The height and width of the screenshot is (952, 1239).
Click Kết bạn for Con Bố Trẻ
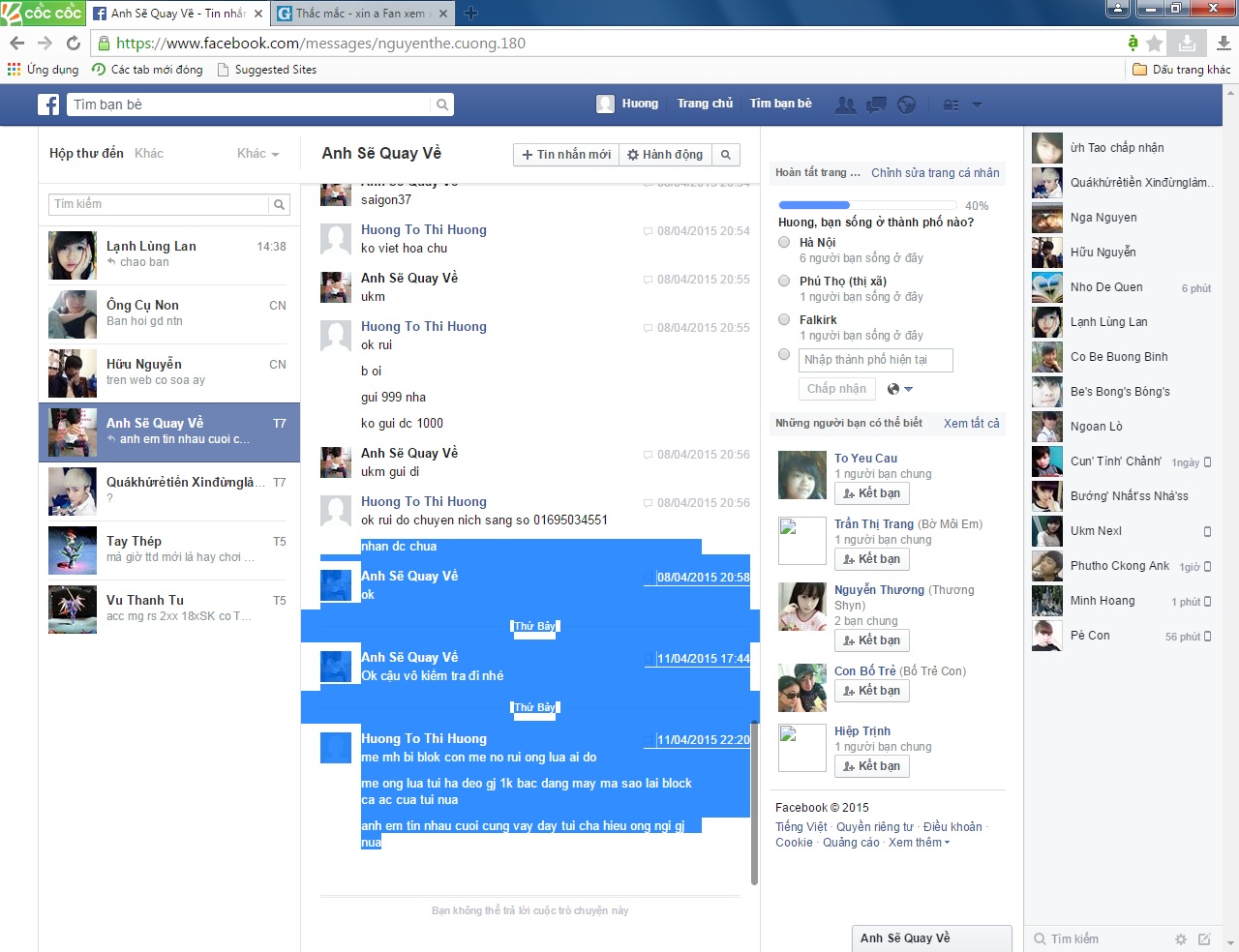tap(872, 691)
